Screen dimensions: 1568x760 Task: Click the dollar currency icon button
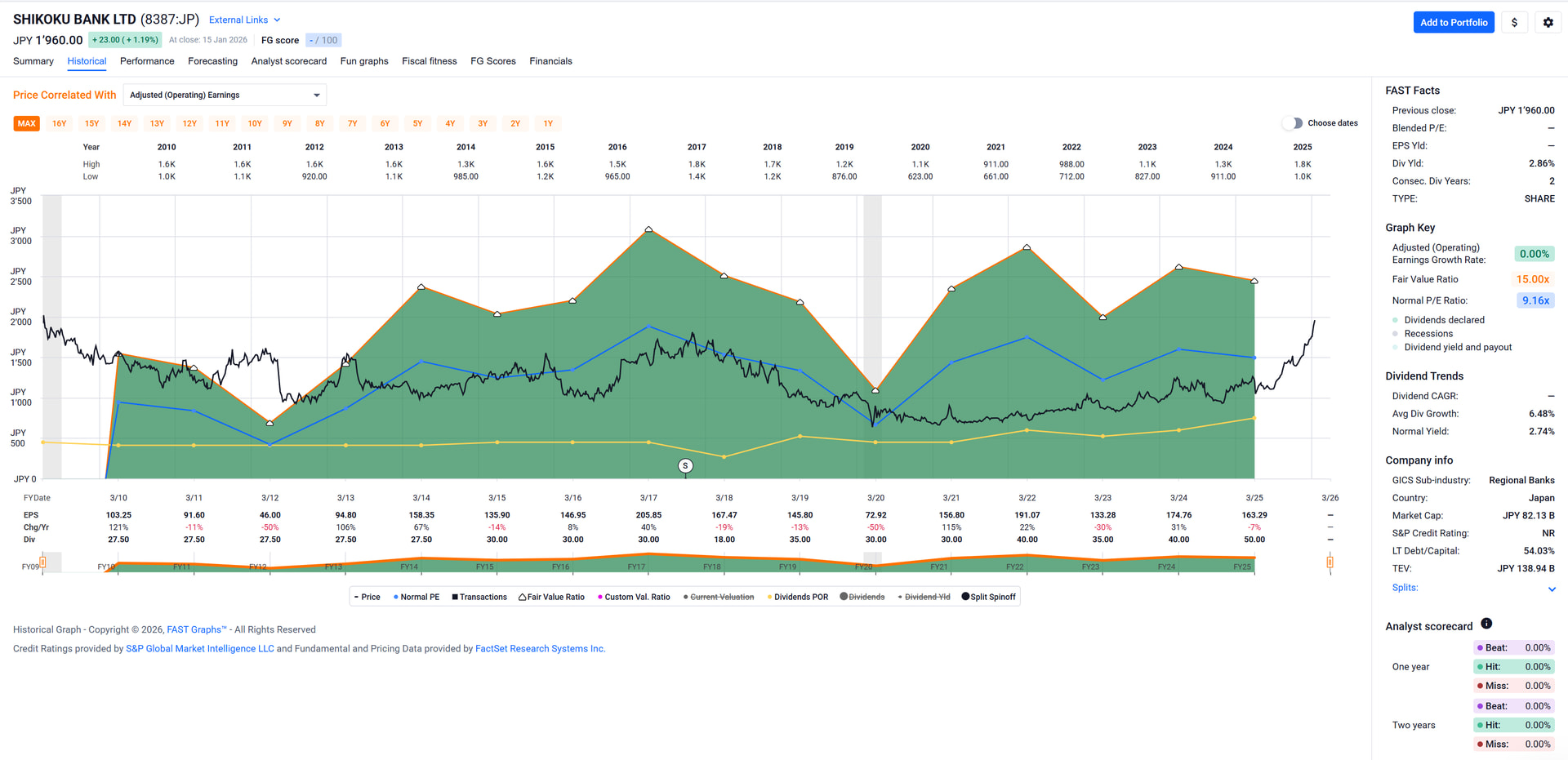pyautogui.click(x=1514, y=23)
